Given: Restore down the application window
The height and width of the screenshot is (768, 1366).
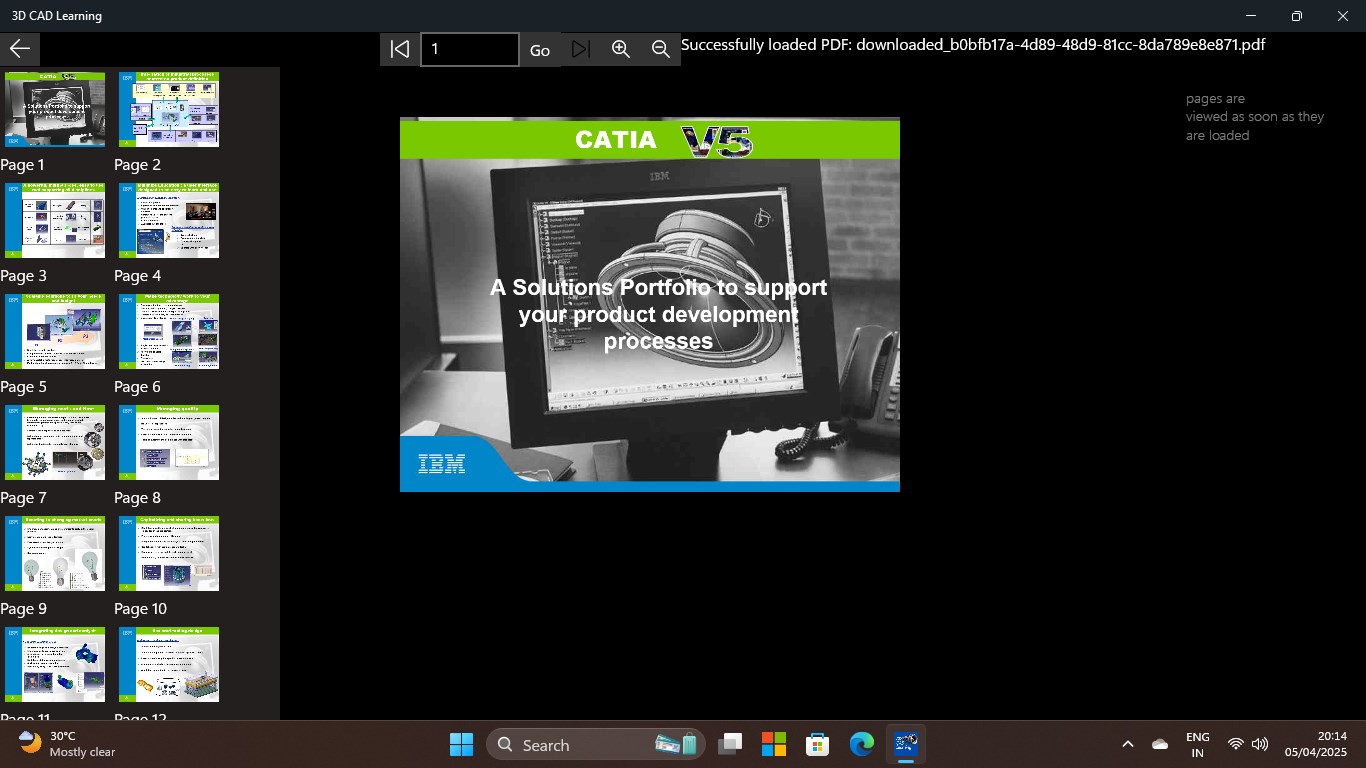Looking at the screenshot, I should (1297, 16).
